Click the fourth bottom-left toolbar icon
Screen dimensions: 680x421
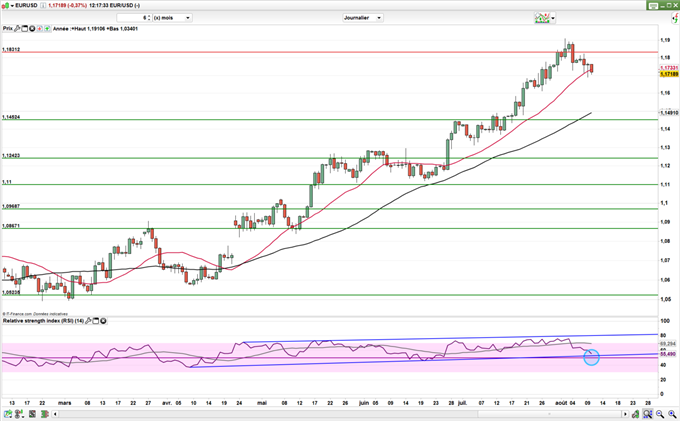[x=45, y=414]
